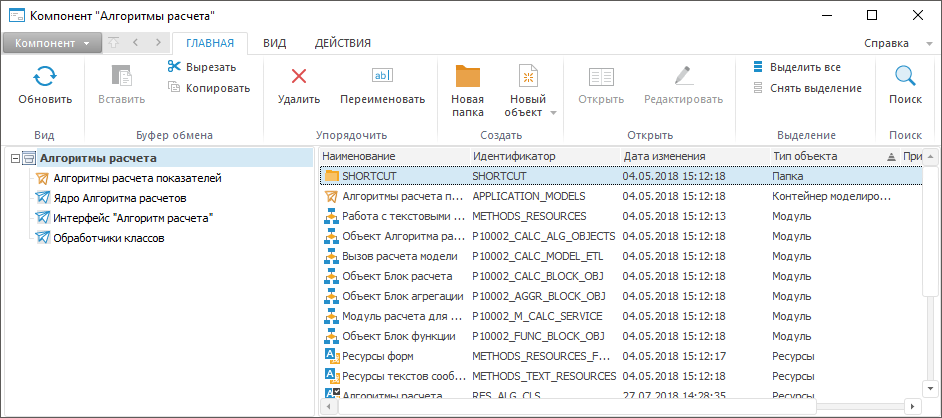Viewport: 942px width, 418px height.
Task: Open the Компонент dropdown button
Action: click(x=51, y=43)
